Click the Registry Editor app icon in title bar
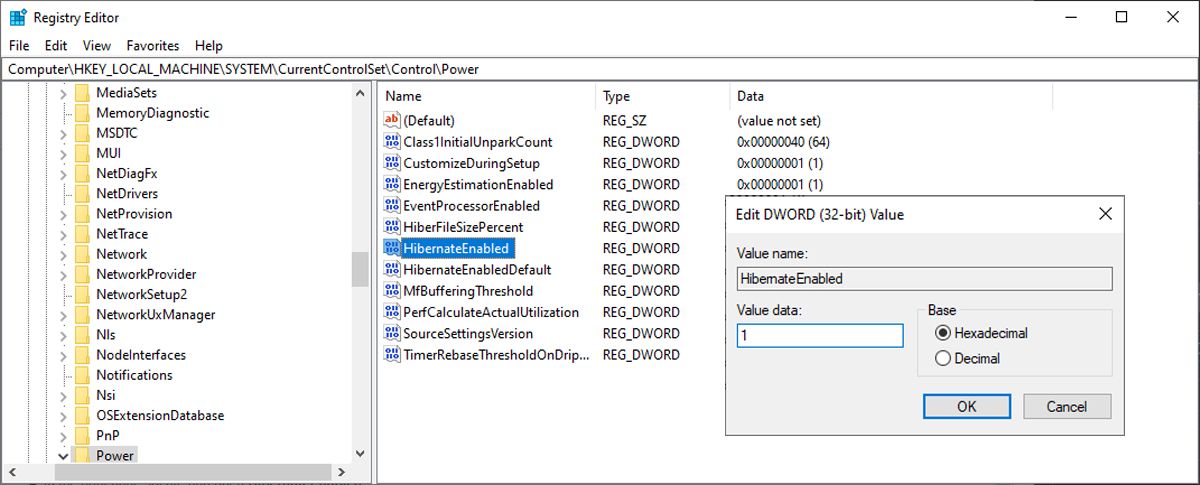This screenshot has height=485, width=1200. (x=17, y=17)
